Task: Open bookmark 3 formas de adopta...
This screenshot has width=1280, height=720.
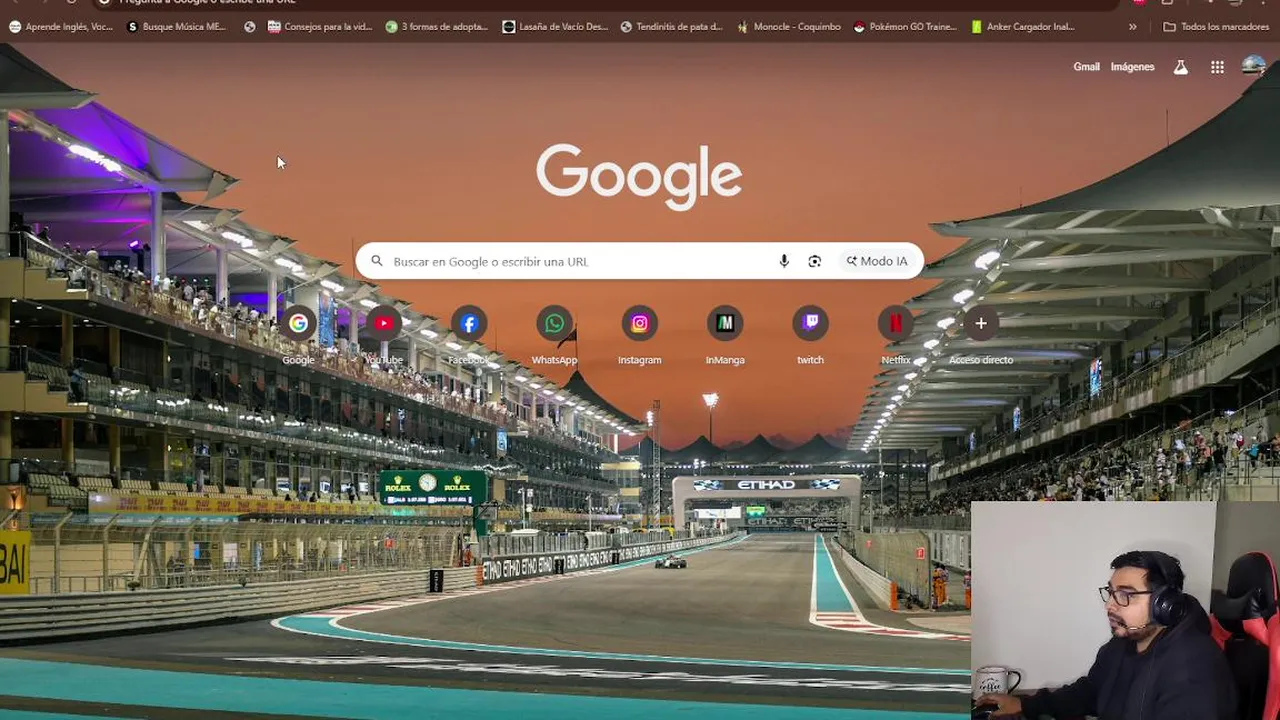Action: click(x=437, y=27)
